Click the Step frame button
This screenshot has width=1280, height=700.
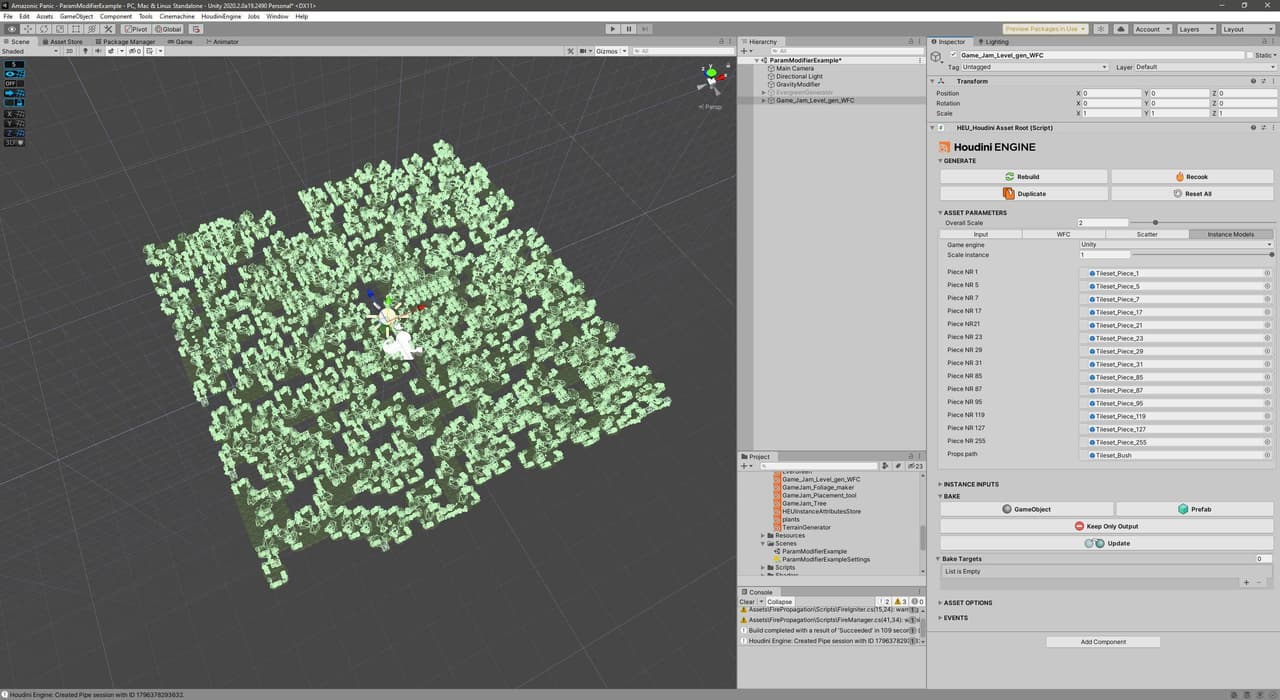(x=645, y=29)
